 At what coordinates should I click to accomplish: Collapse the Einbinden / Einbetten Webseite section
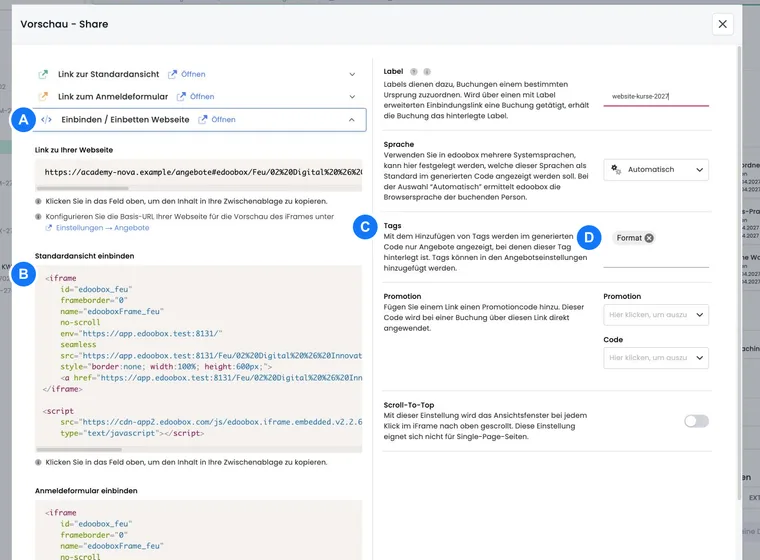coord(351,120)
